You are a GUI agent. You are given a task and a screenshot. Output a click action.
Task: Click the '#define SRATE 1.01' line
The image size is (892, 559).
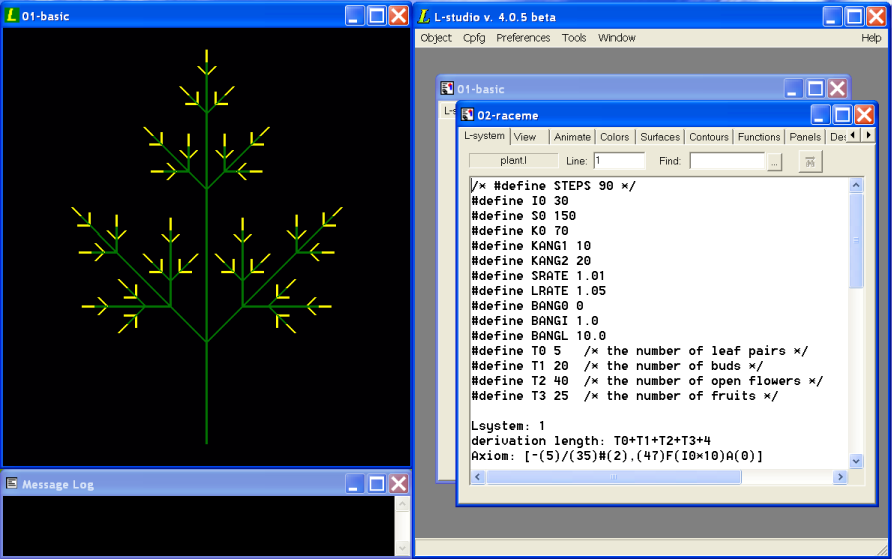click(x=538, y=276)
